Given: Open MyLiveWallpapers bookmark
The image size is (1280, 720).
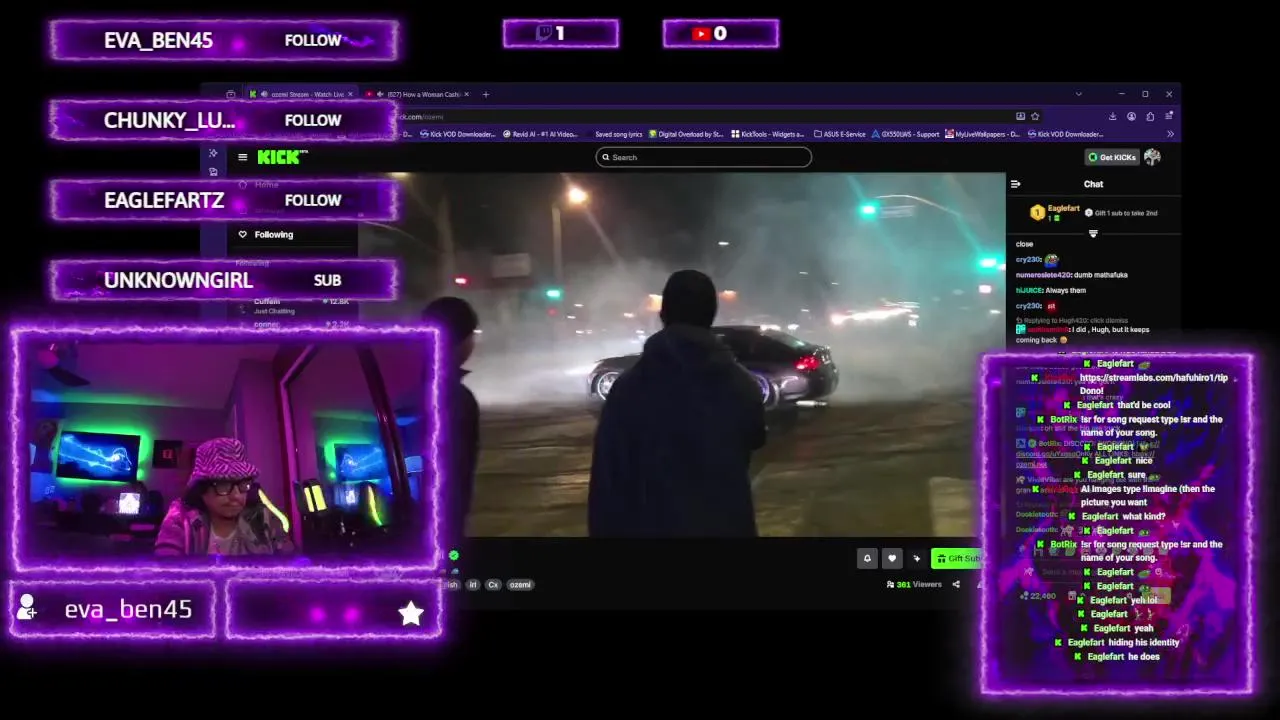Looking at the screenshot, I should click(x=982, y=134).
